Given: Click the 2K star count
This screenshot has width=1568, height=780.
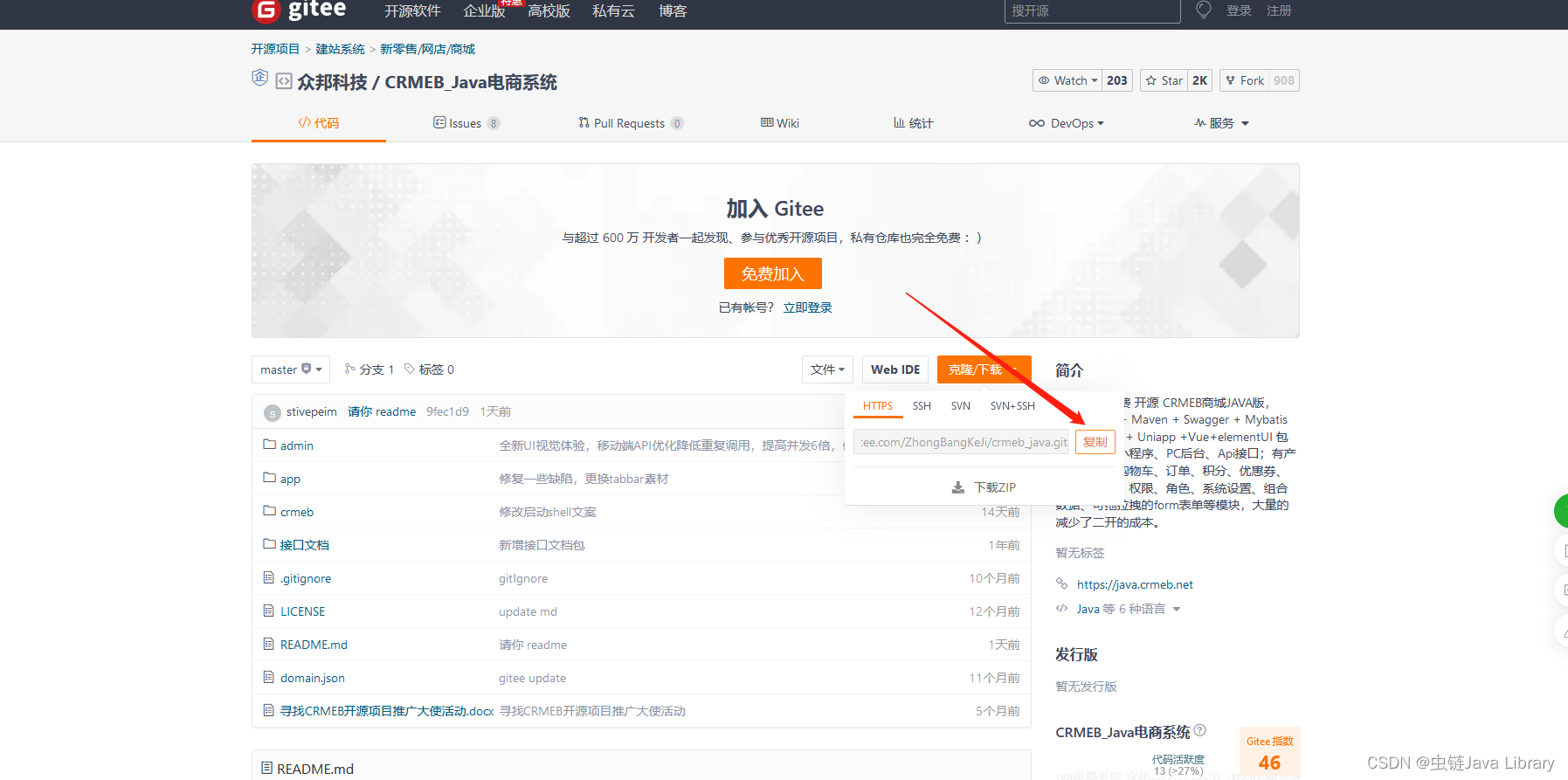Looking at the screenshot, I should 1200,80.
